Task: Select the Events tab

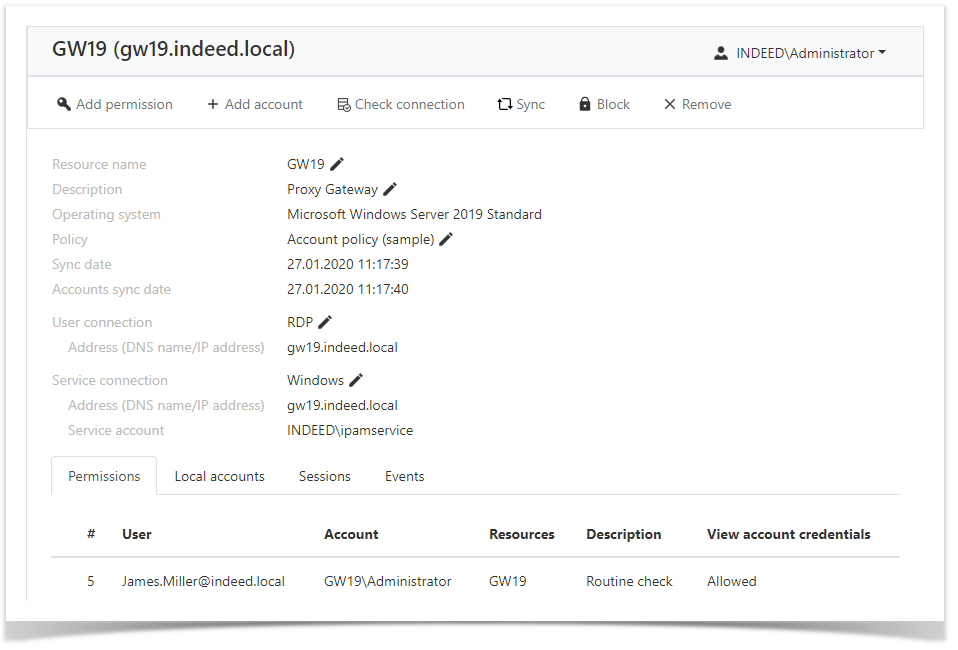Action: click(404, 476)
